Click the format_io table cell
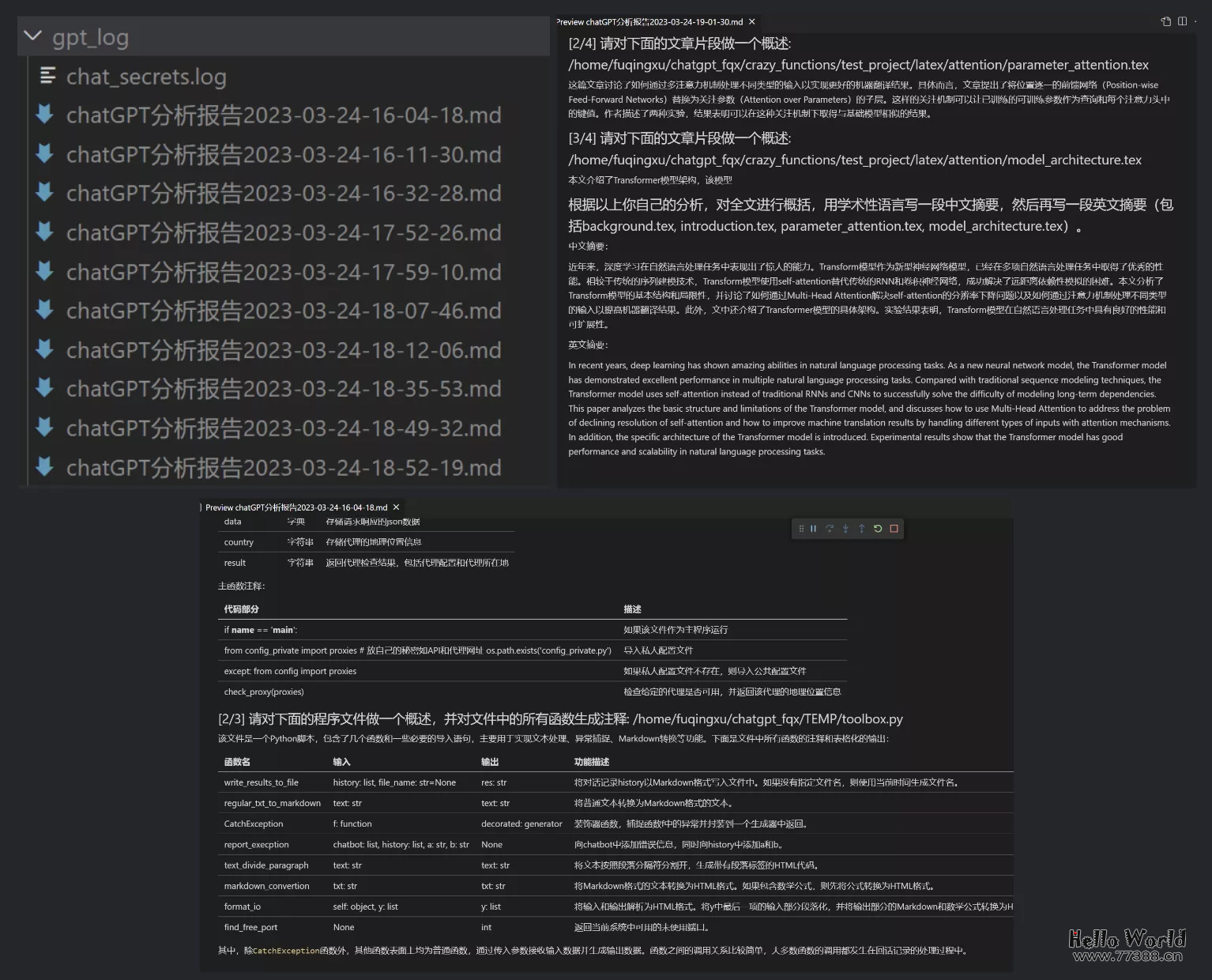Viewport: 1212px width, 980px height. click(x=243, y=906)
